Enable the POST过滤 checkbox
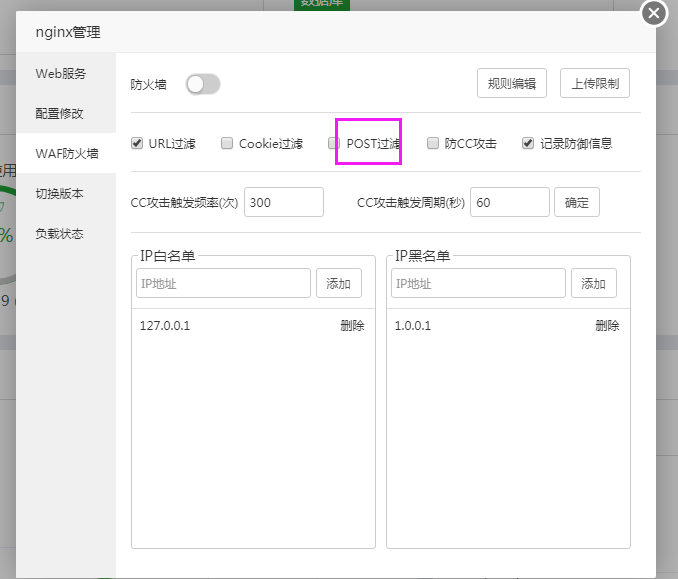This screenshot has width=678, height=579. click(333, 143)
